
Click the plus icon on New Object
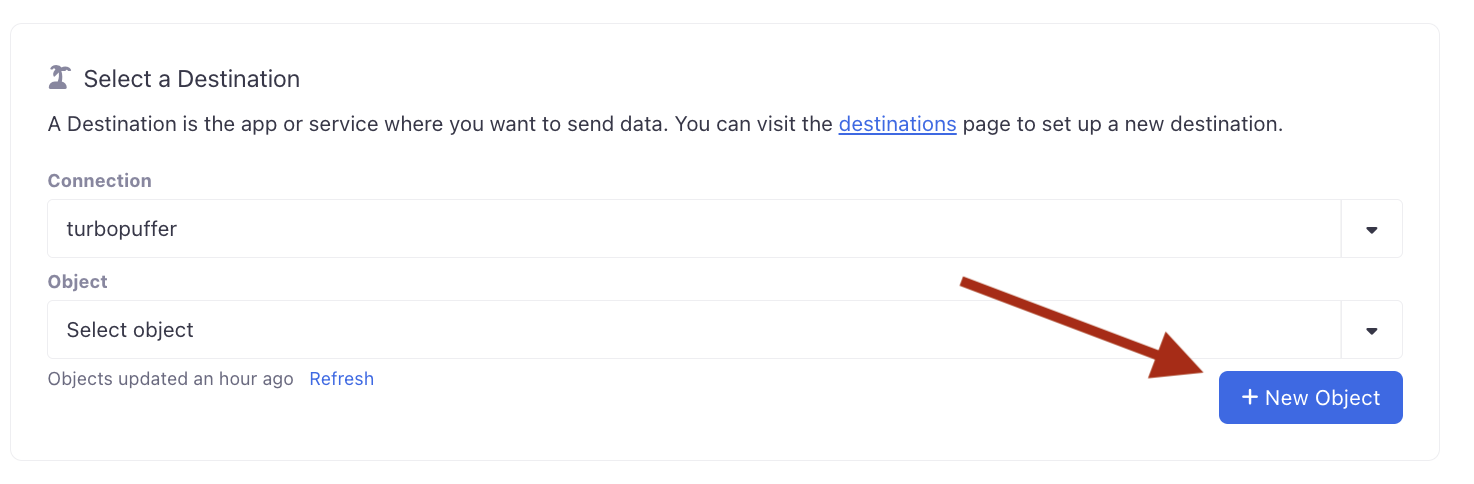(1249, 397)
